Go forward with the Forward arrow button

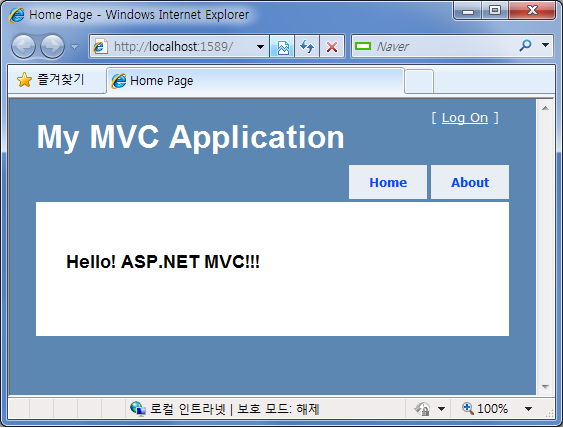pos(52,47)
